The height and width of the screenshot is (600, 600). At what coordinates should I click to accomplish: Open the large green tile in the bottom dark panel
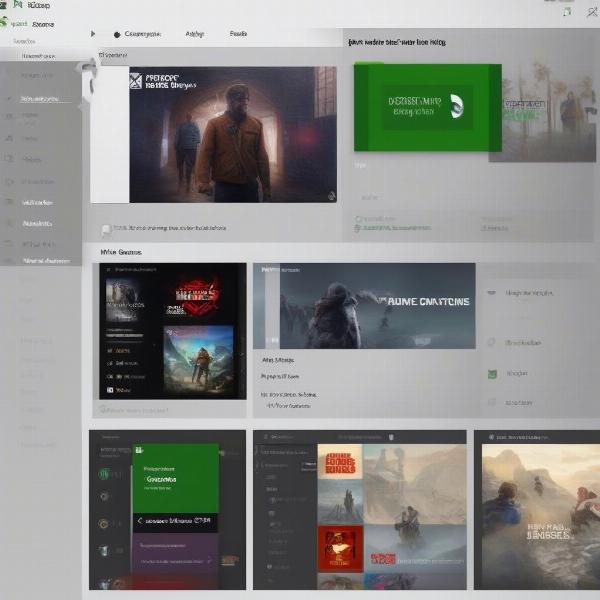tap(176, 478)
